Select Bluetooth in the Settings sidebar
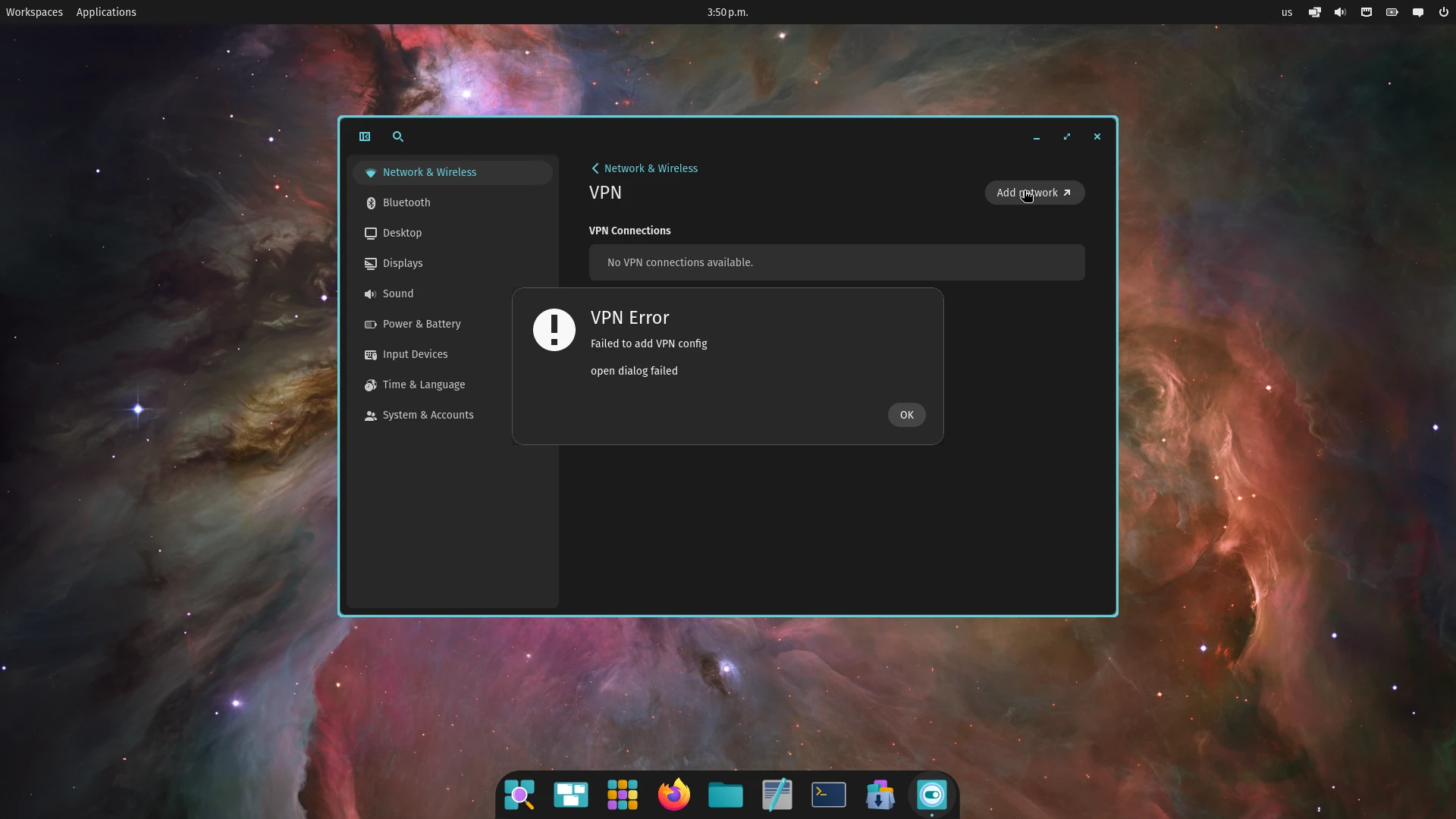The width and height of the screenshot is (1456, 819). tap(406, 202)
